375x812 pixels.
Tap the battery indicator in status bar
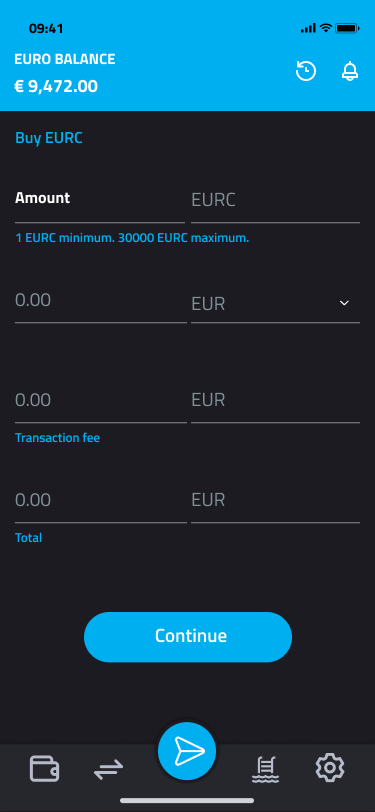[x=347, y=28]
